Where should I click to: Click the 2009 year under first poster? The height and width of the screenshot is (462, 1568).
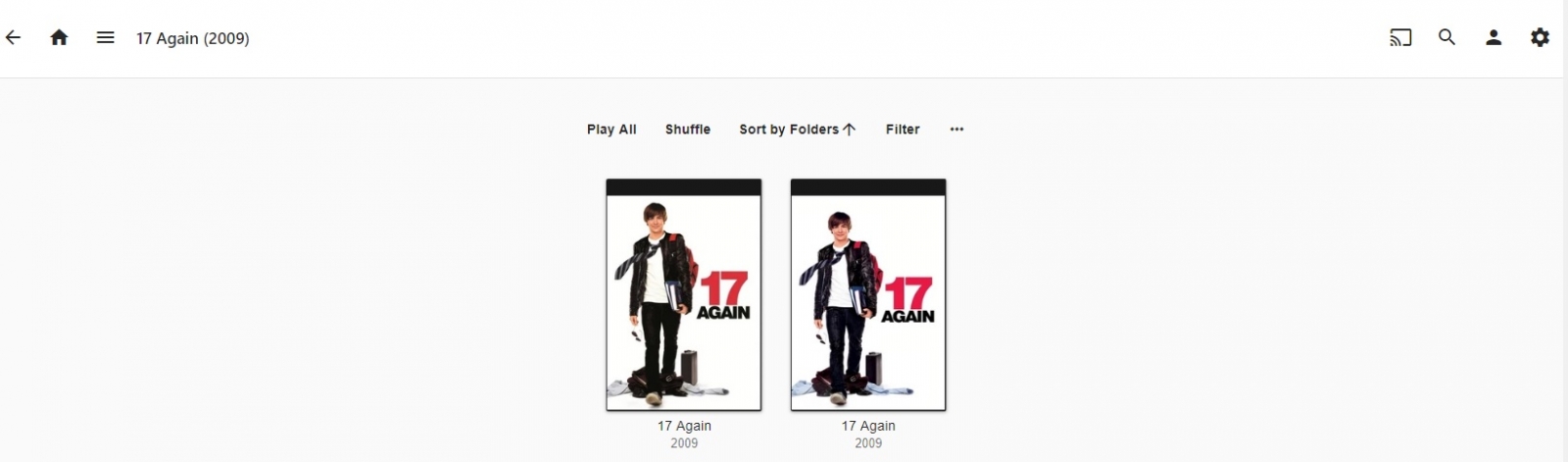point(684,443)
